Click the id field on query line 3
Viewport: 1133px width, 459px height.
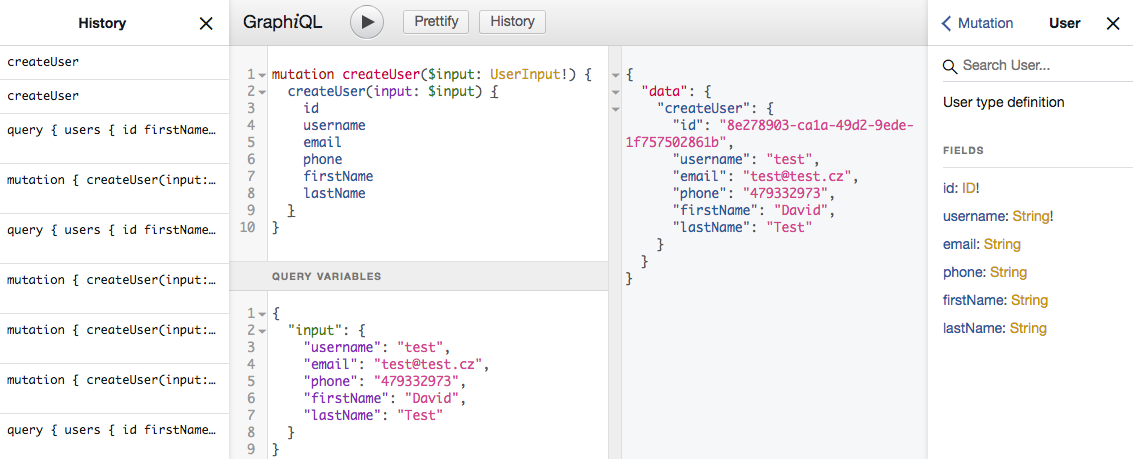[311, 108]
